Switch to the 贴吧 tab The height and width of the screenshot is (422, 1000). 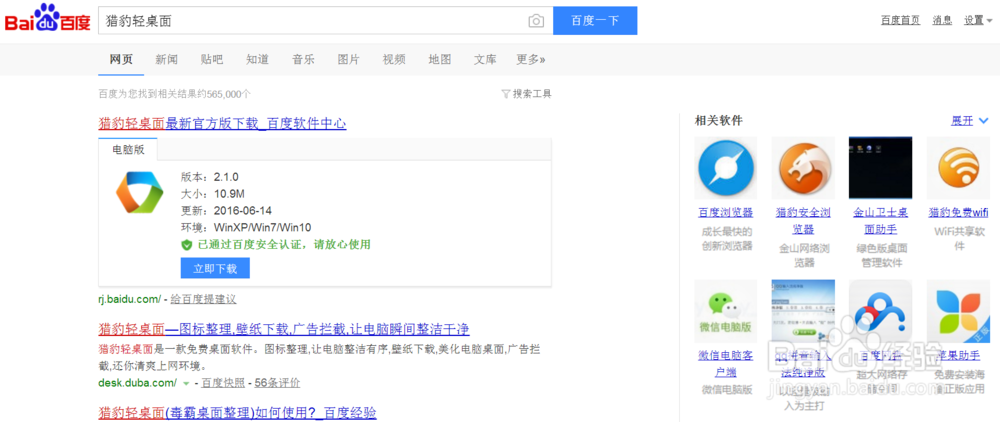[212, 60]
